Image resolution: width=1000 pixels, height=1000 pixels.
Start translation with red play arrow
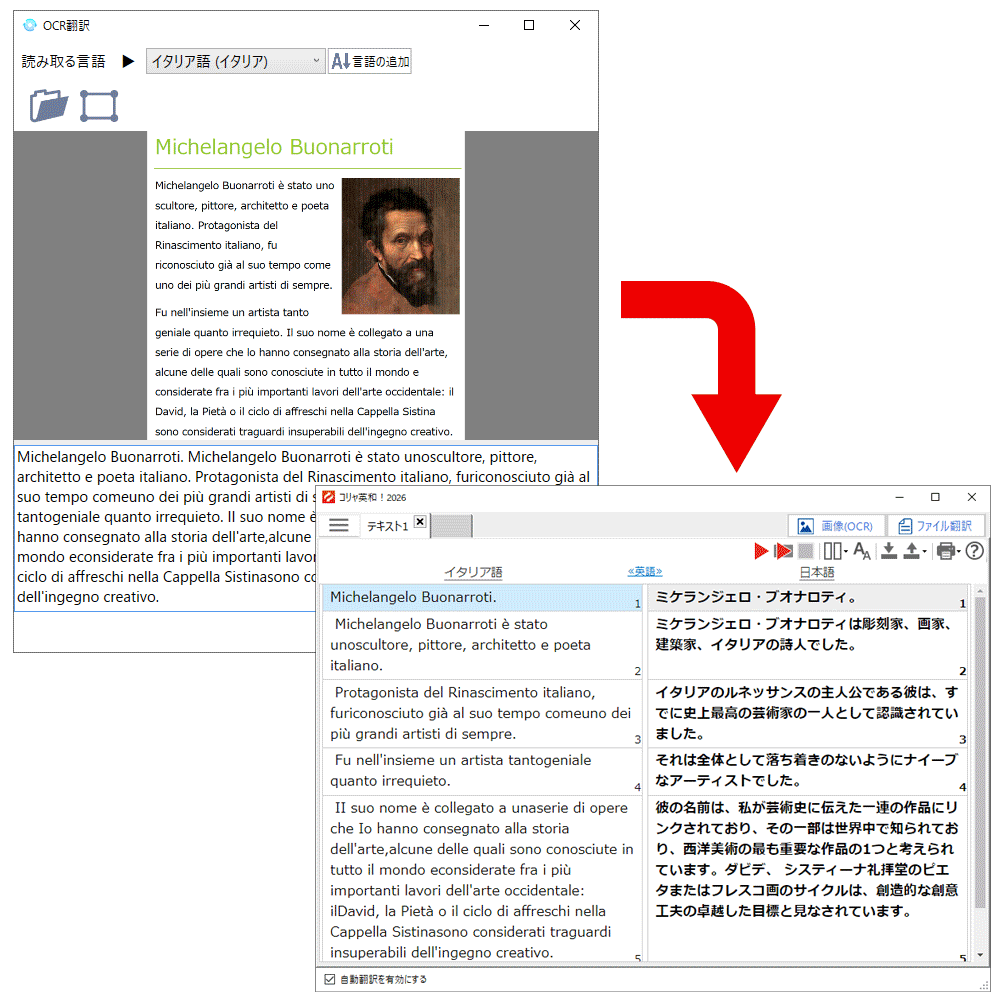(761, 551)
